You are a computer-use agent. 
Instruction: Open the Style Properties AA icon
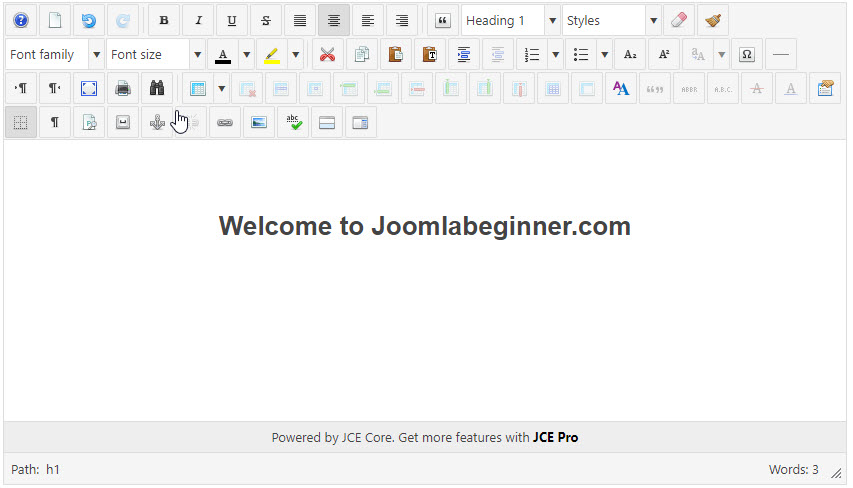pos(621,88)
